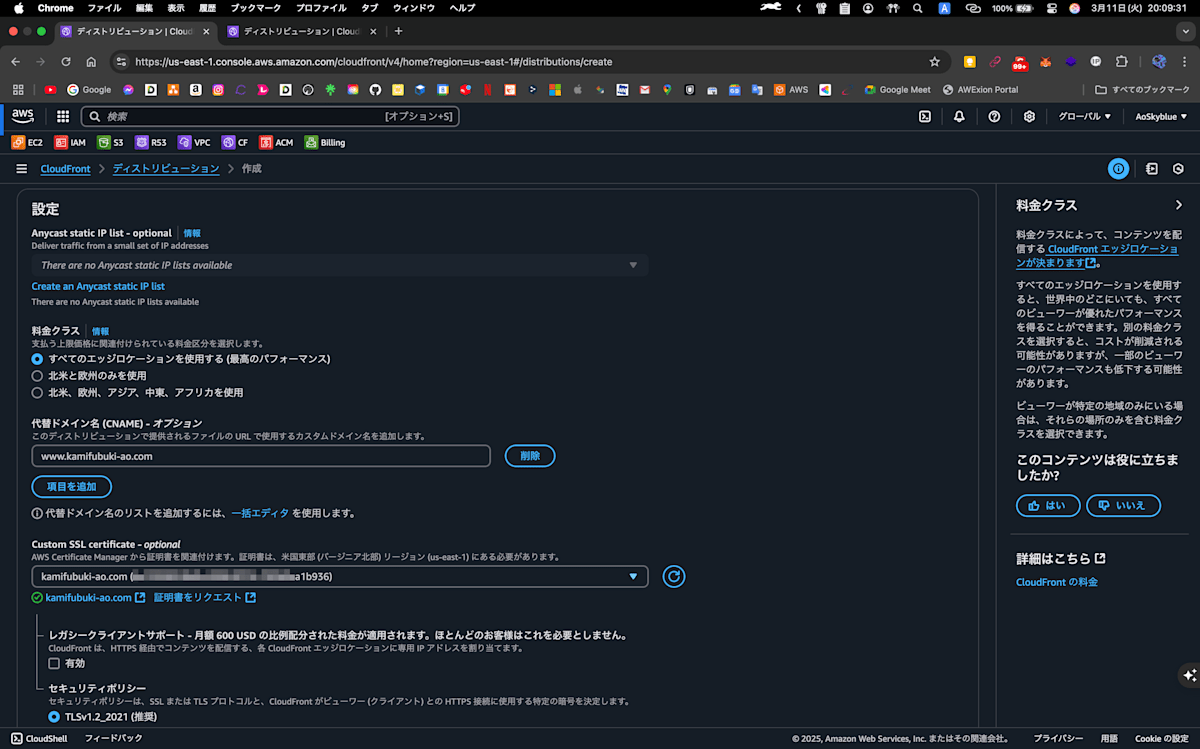
Task: Open the CloudFront エッジロケーション help link
Action: pos(1097,256)
